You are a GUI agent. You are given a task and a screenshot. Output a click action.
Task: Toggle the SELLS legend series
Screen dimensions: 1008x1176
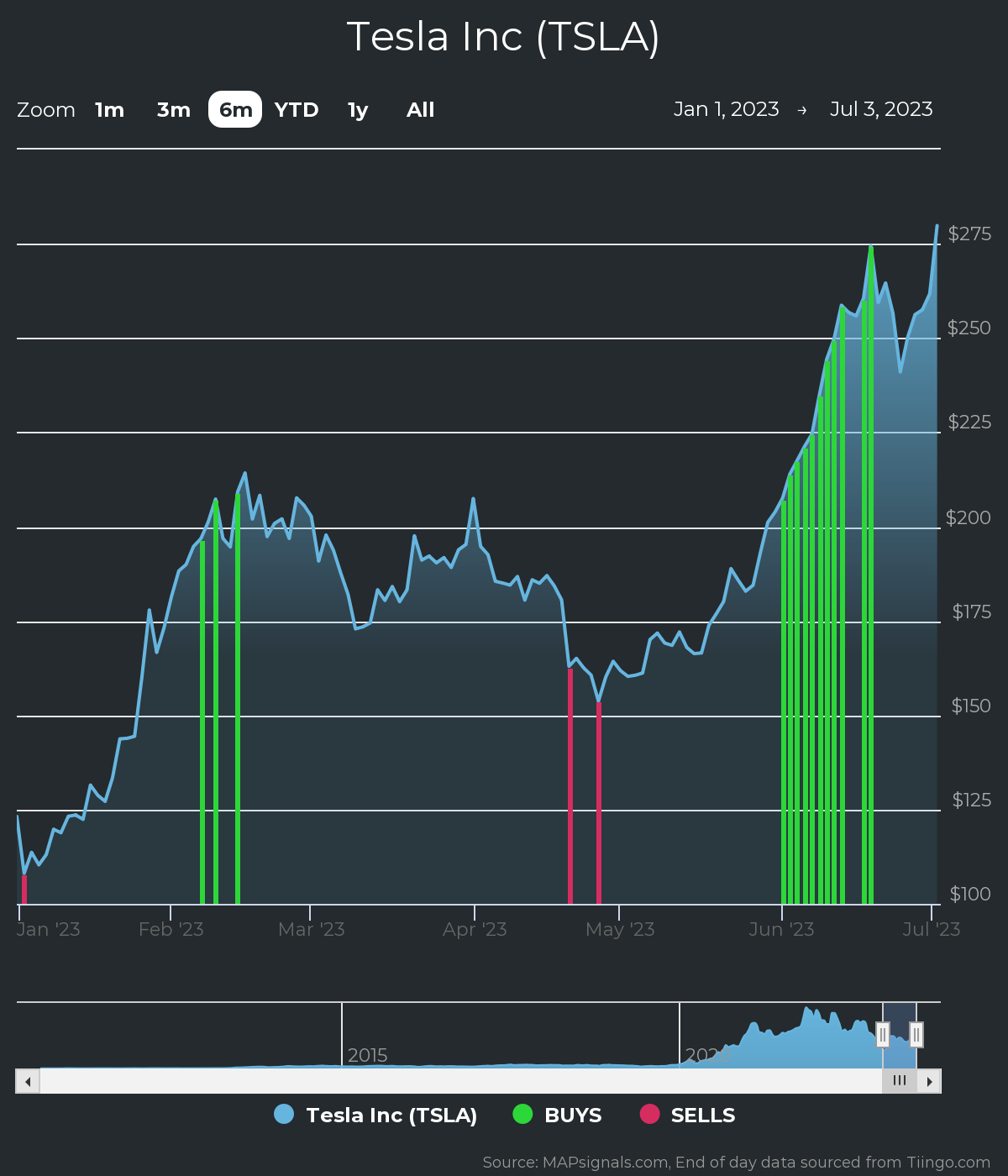click(688, 1115)
